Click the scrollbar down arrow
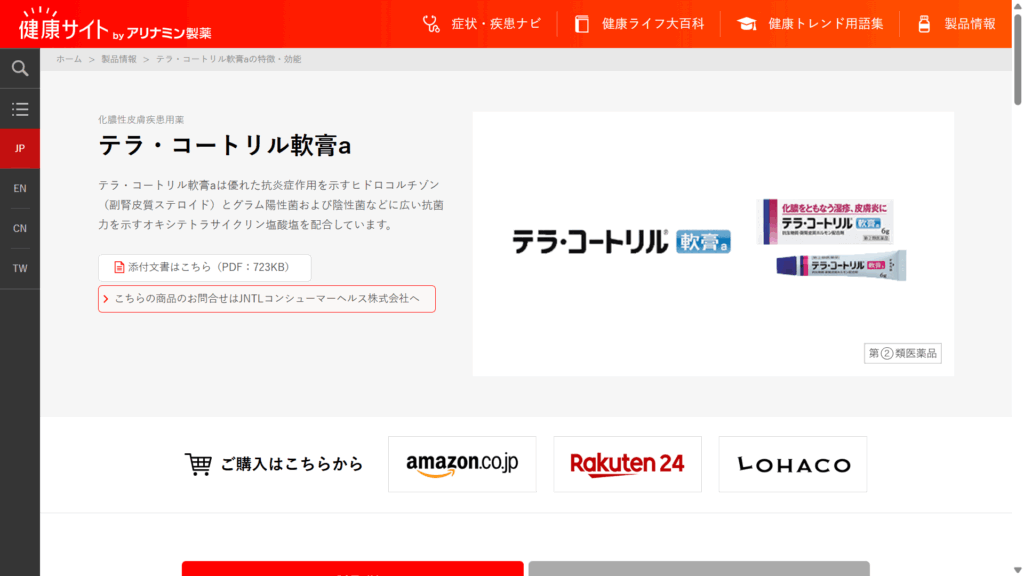Screen dimensions: 1024x576 click(1017, 570)
